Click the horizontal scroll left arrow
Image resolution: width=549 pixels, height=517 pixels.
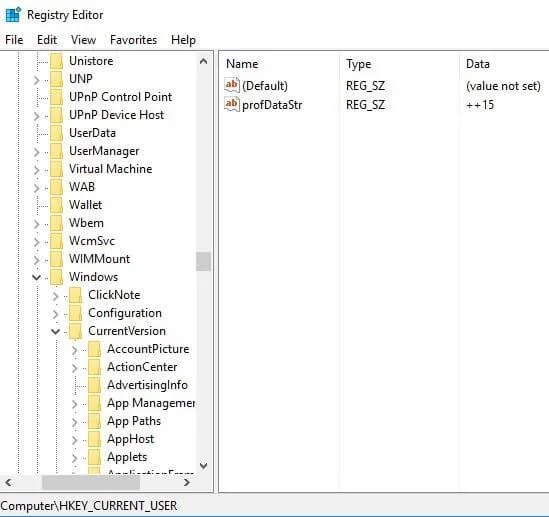(x=8, y=483)
